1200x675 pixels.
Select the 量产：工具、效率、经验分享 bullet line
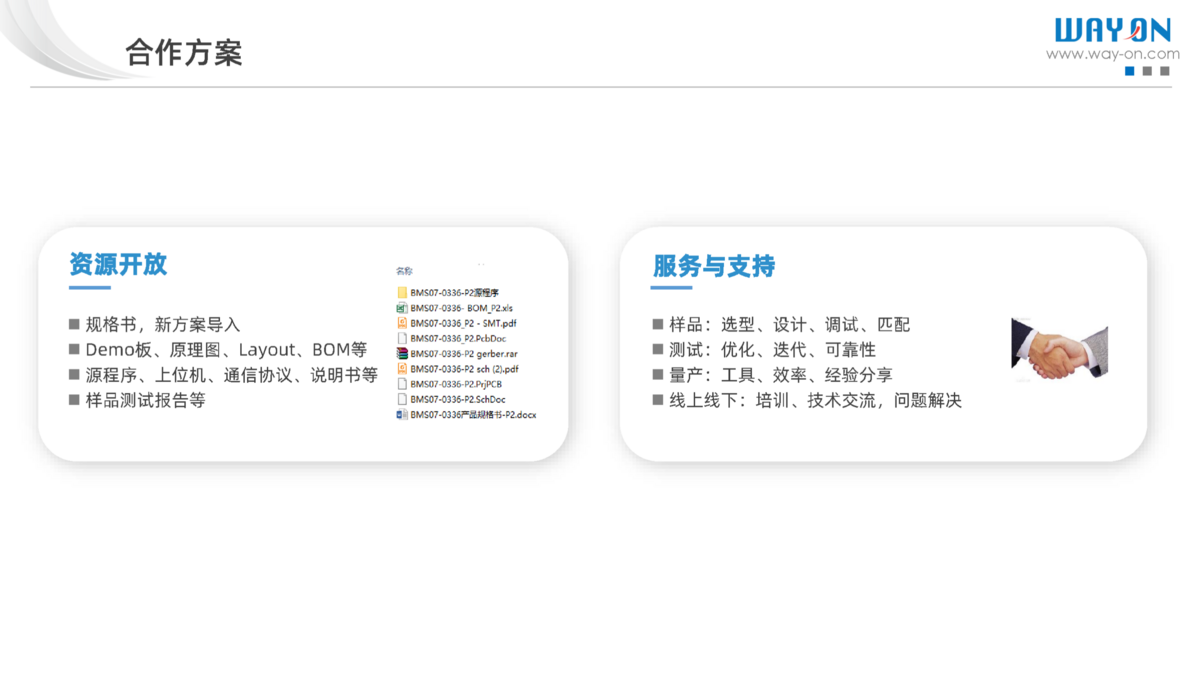click(780, 375)
